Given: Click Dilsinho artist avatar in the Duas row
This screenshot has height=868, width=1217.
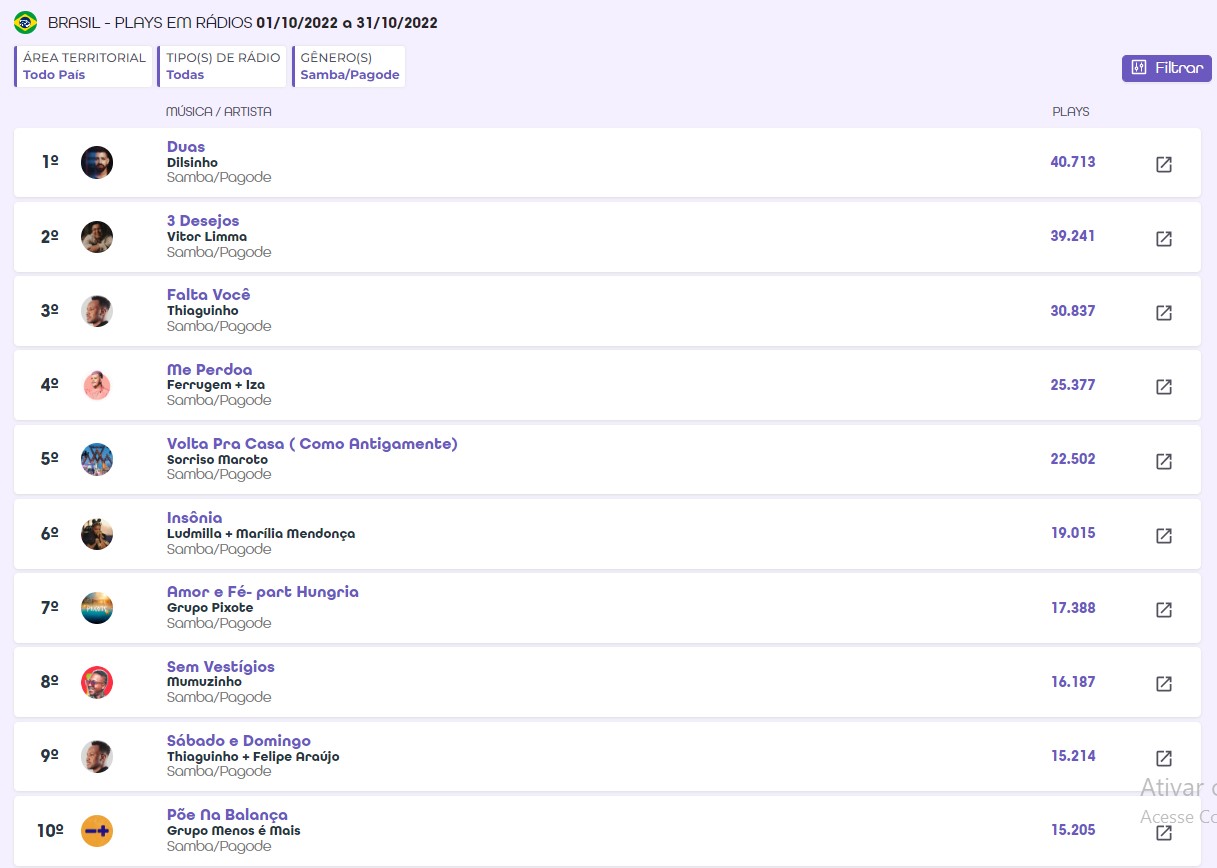Looking at the screenshot, I should tap(97, 162).
